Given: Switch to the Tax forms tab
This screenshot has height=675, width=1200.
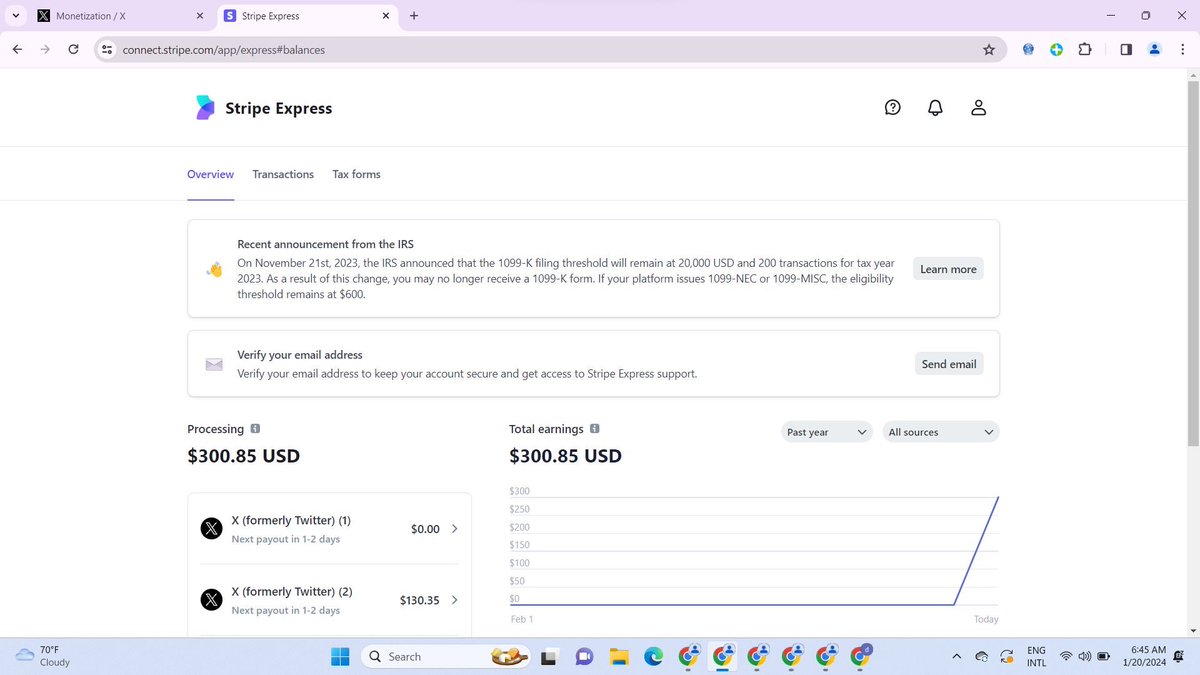Looking at the screenshot, I should tap(356, 174).
